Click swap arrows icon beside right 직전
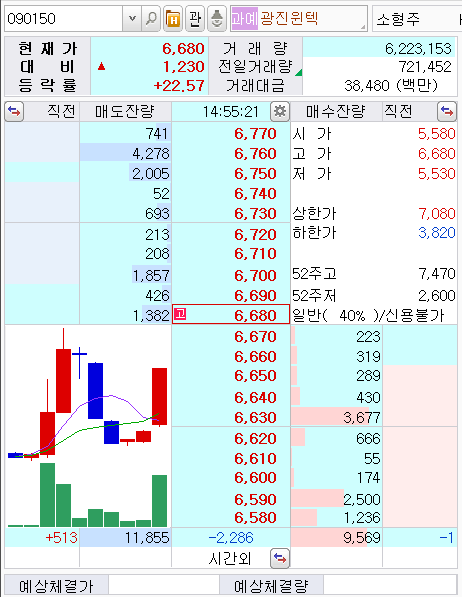 447,112
